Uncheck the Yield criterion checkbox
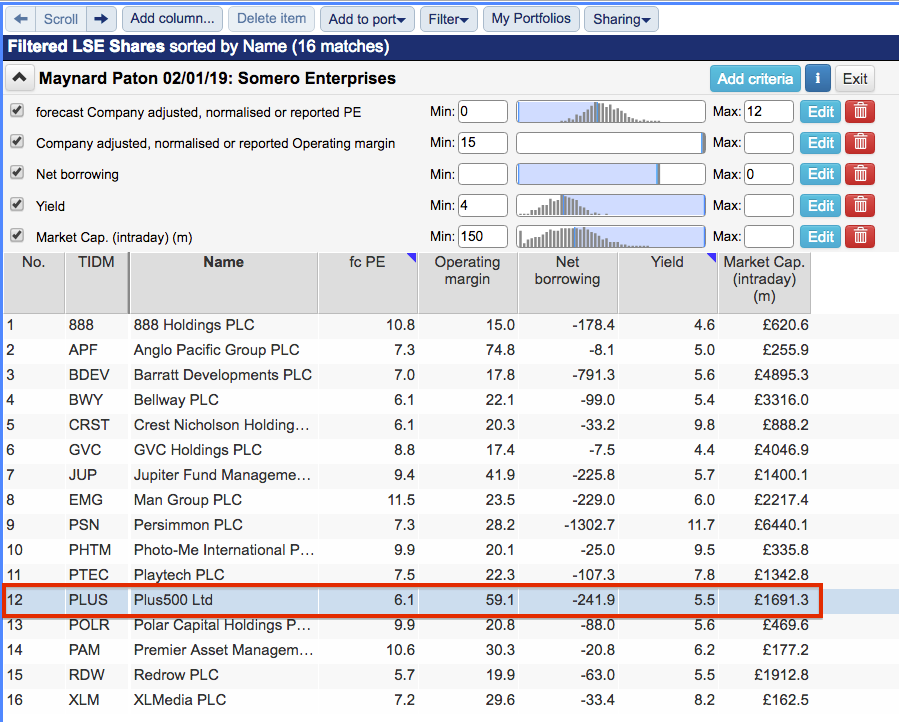Screen dimensions: 899x722 coord(17,204)
